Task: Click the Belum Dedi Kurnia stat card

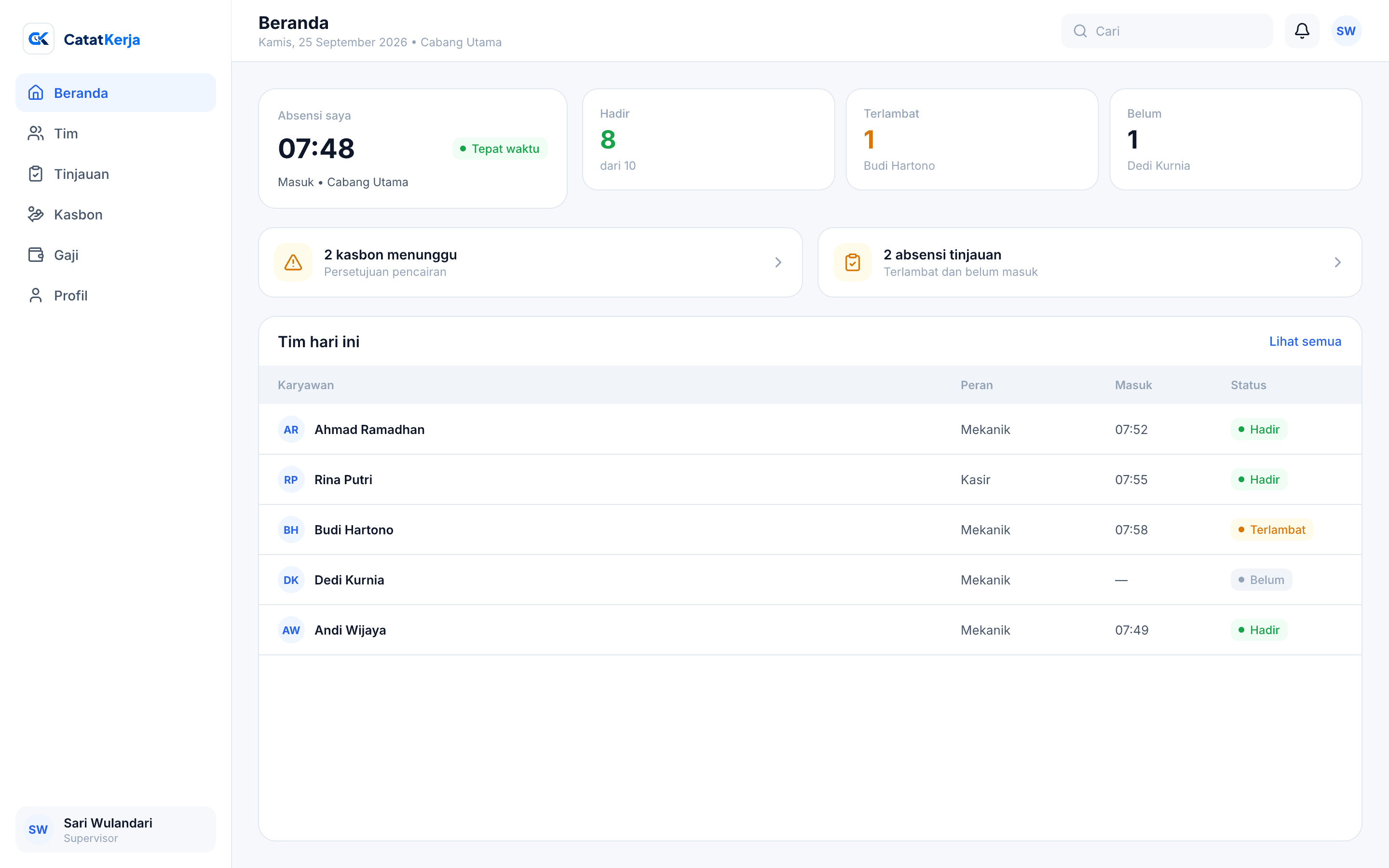Action: point(1235,139)
